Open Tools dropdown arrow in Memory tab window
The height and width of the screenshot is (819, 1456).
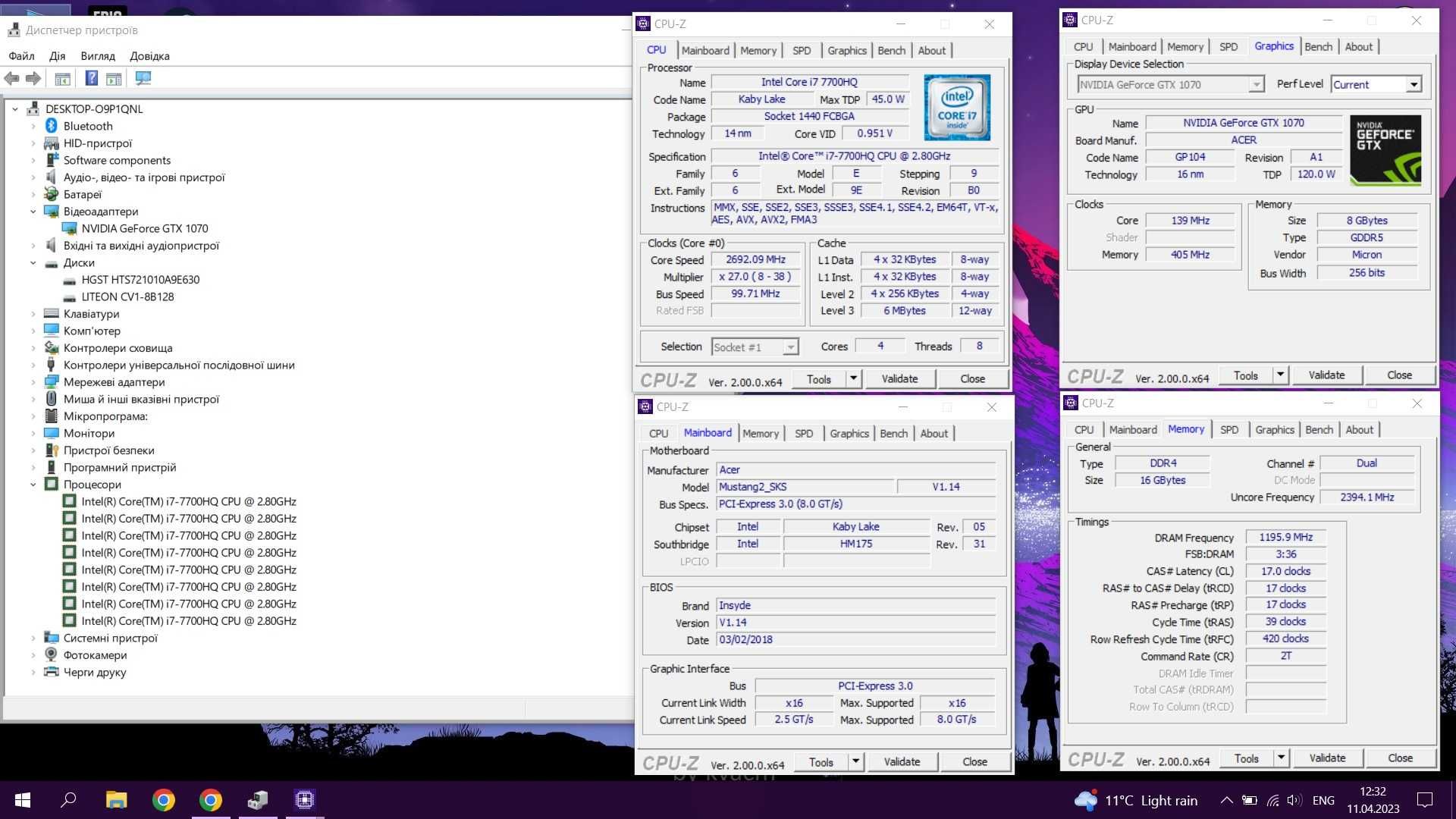(1281, 758)
